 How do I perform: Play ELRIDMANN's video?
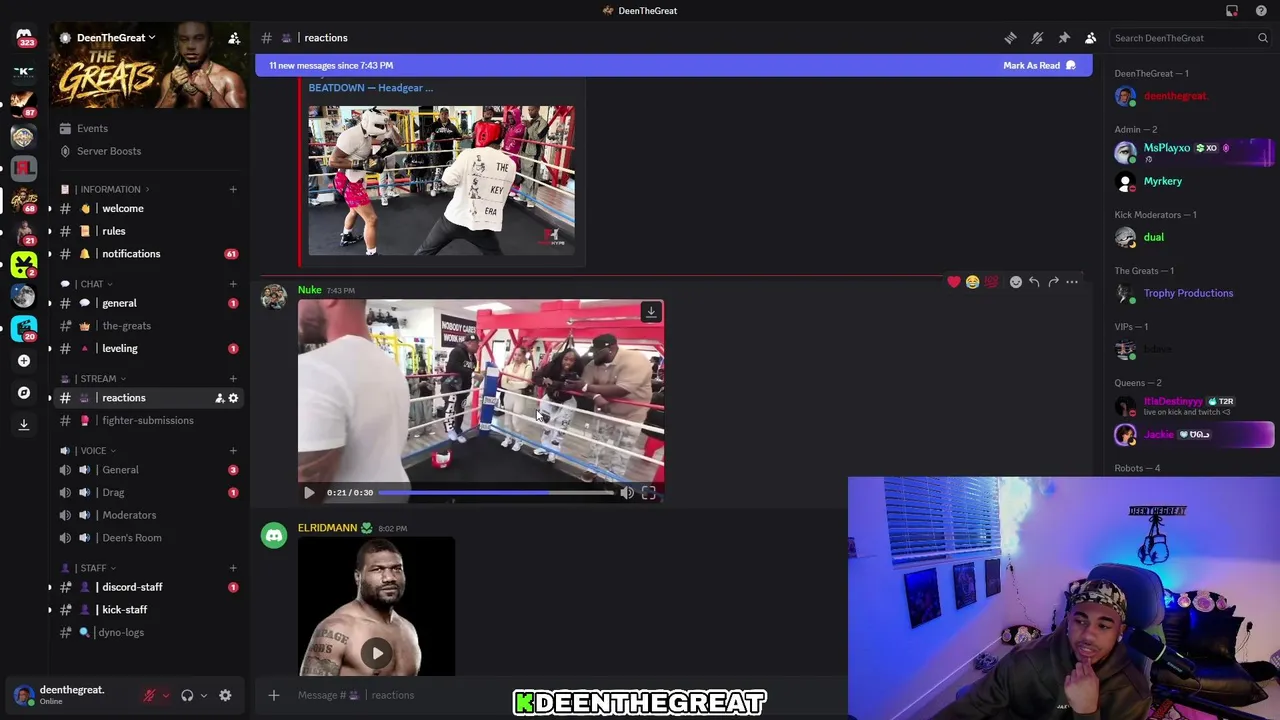coord(377,653)
